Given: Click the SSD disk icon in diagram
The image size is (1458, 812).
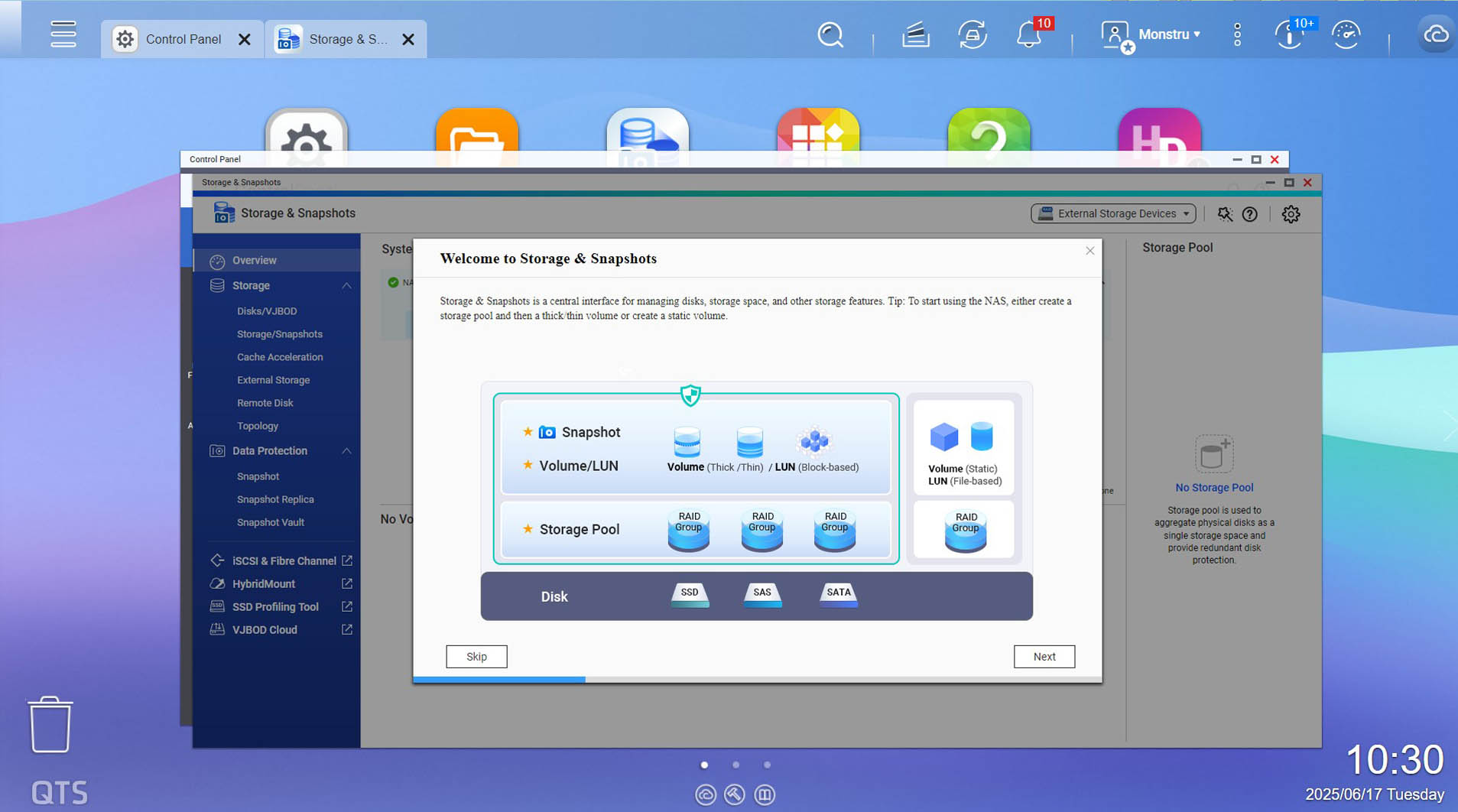Looking at the screenshot, I should 690,595.
